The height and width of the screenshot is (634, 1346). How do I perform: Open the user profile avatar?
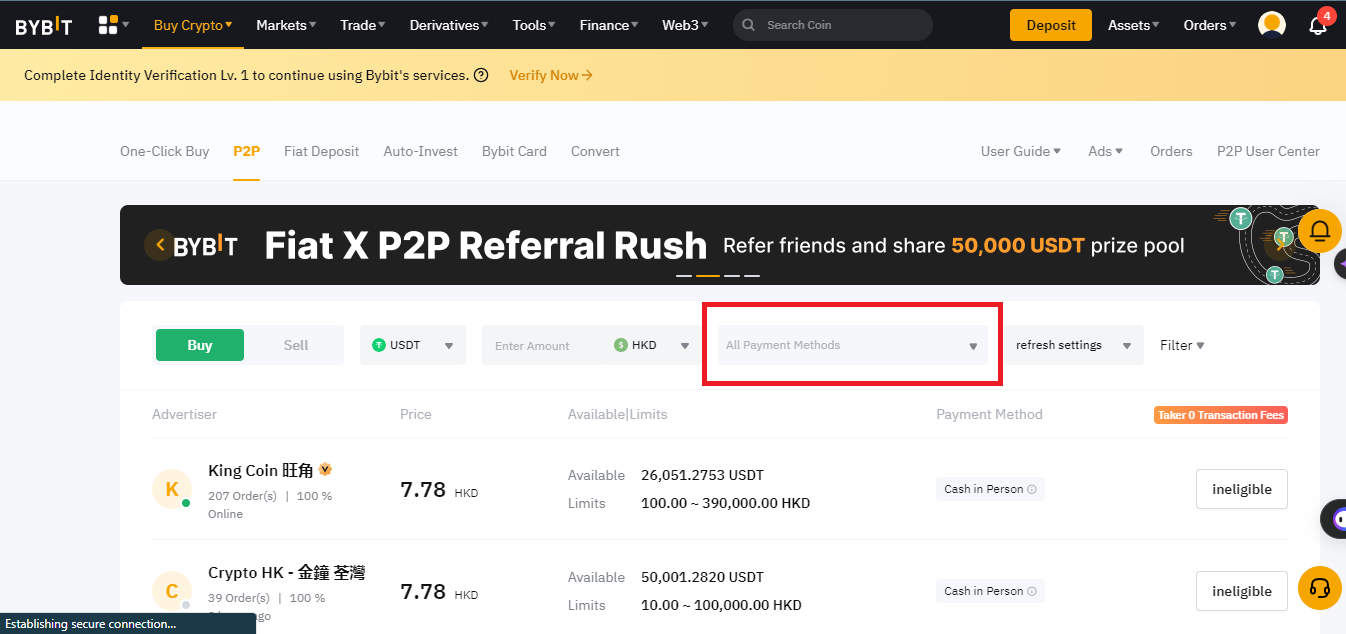1272,25
